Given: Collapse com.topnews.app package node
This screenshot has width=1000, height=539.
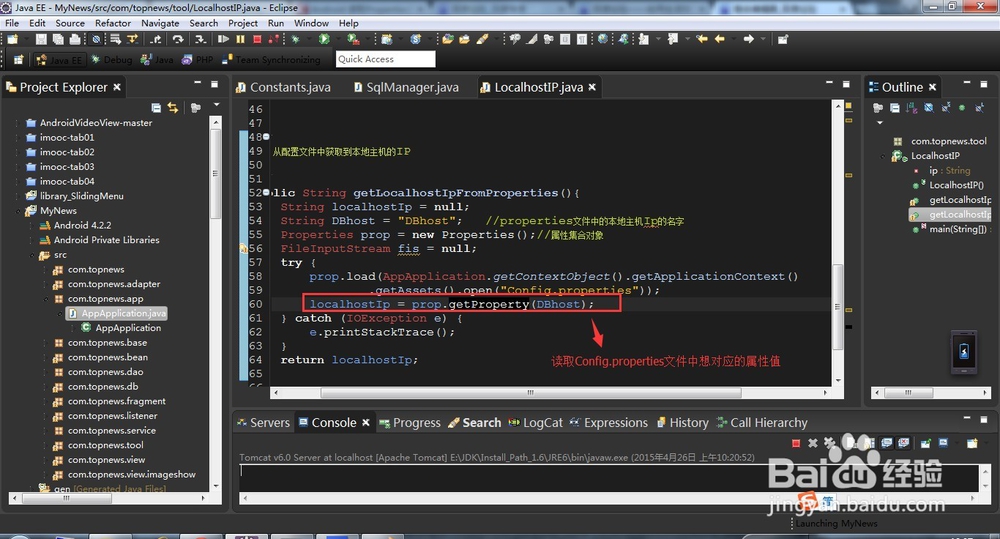Looking at the screenshot, I should point(46,299).
